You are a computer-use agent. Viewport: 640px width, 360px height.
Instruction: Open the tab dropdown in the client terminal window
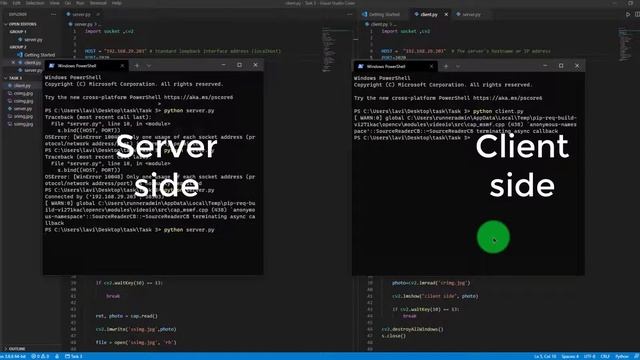click(458, 66)
